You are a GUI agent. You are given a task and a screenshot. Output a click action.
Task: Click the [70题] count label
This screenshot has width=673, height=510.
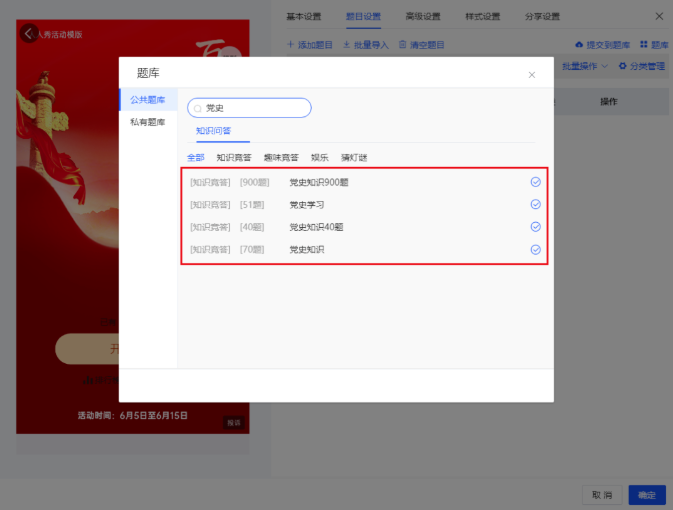pos(252,249)
